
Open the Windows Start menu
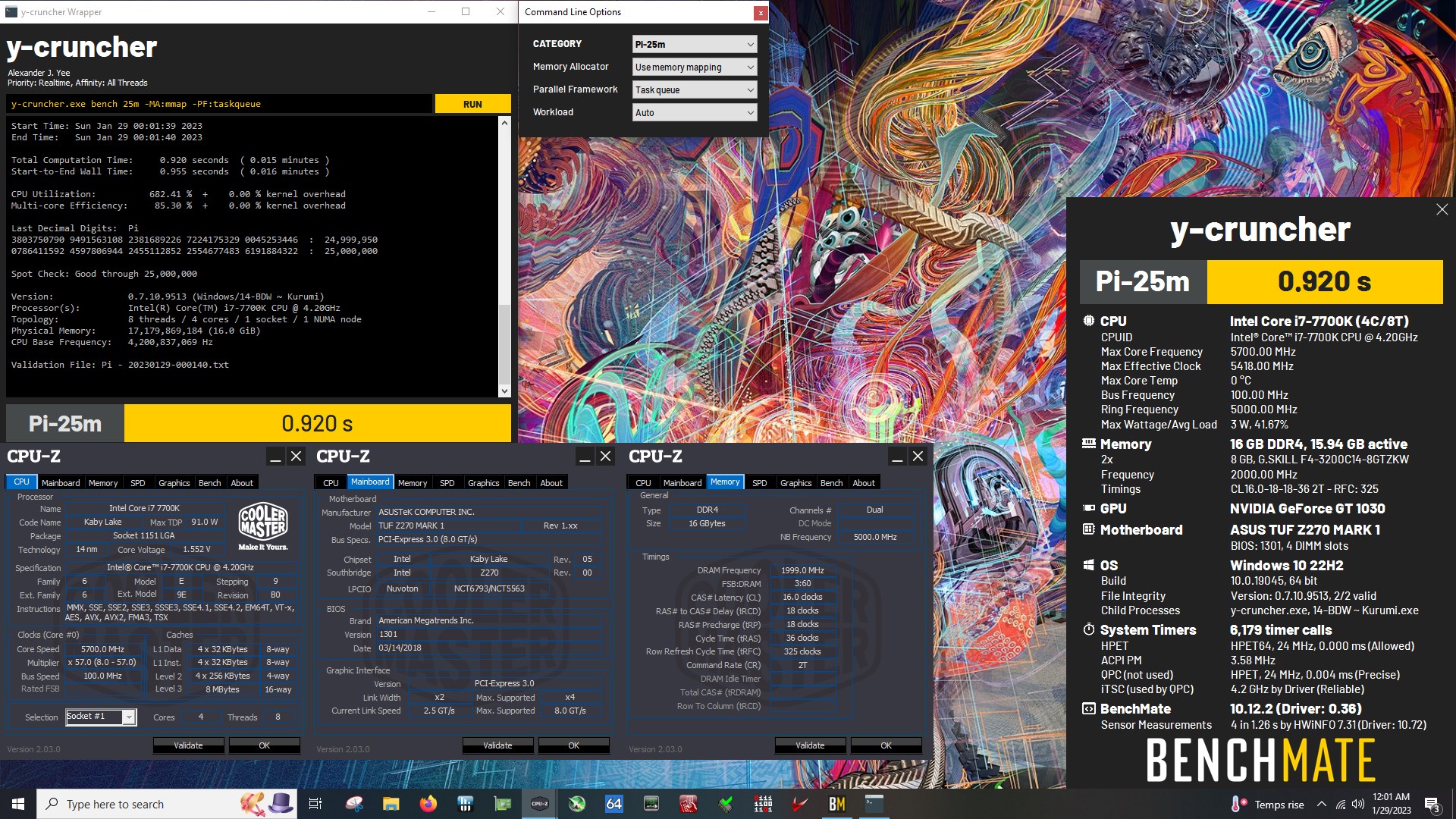pyautogui.click(x=18, y=804)
